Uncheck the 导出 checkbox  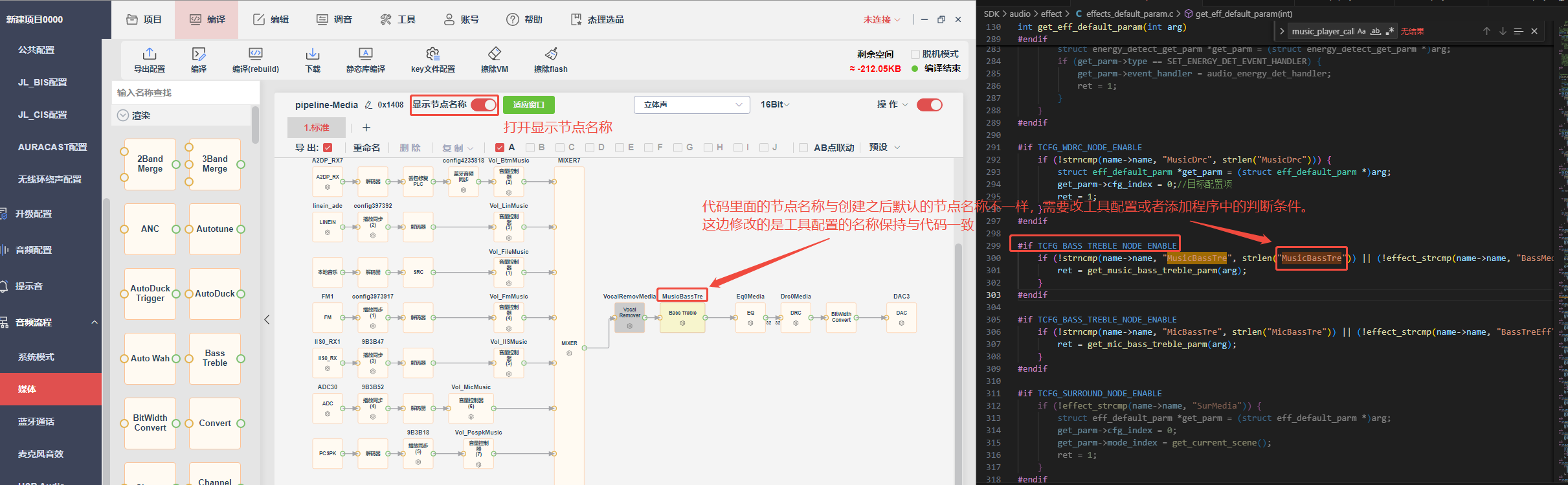(328, 148)
